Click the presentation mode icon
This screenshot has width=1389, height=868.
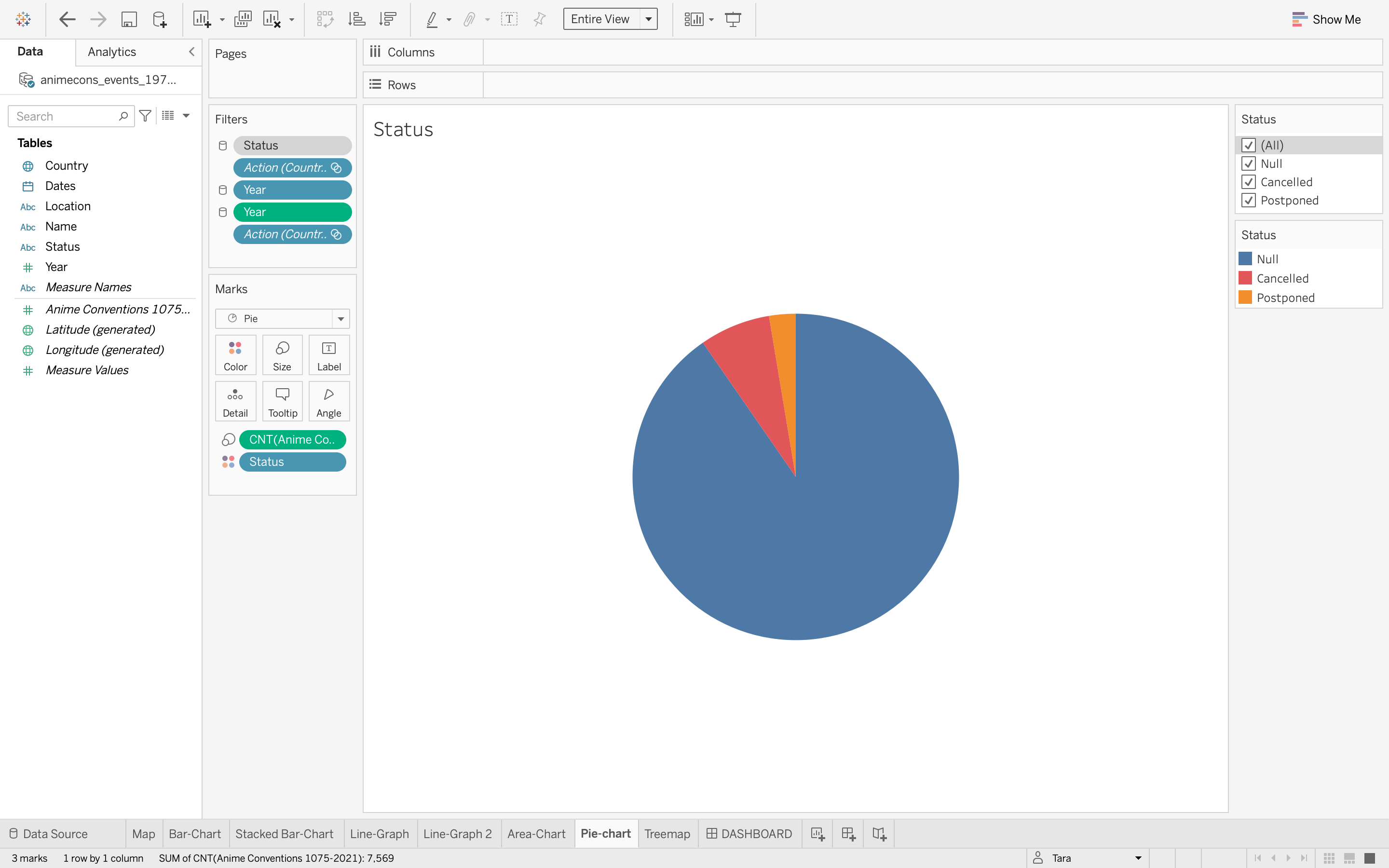click(733, 19)
